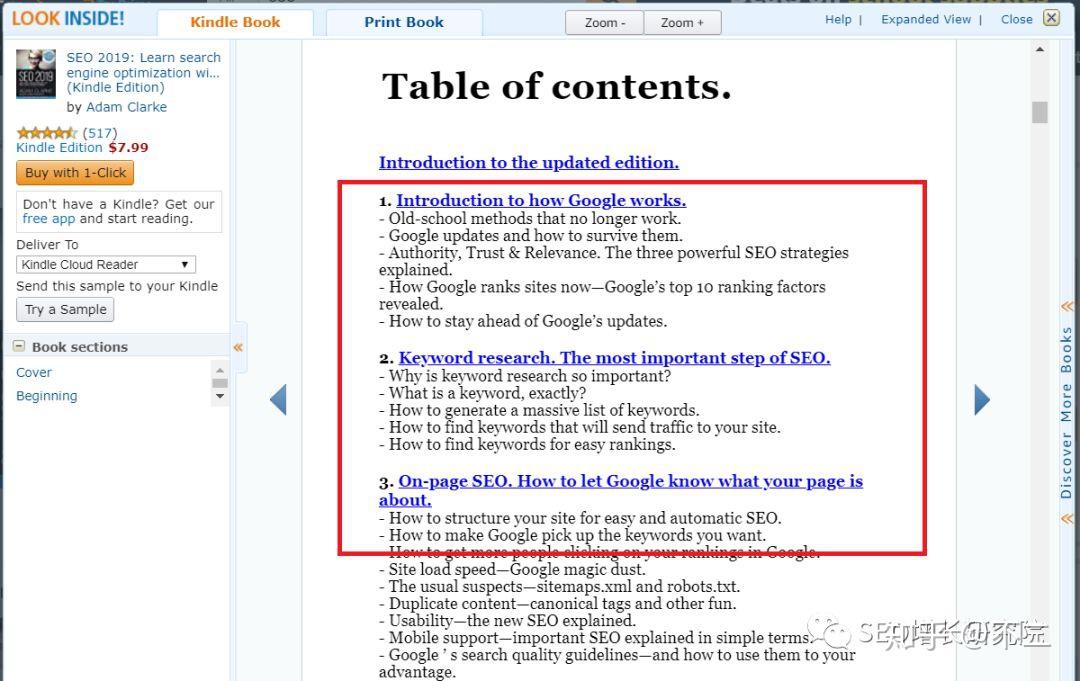Screen dimensions: 1080x681
Task: Click the page scrollbar up arrow
Action: click(1039, 49)
